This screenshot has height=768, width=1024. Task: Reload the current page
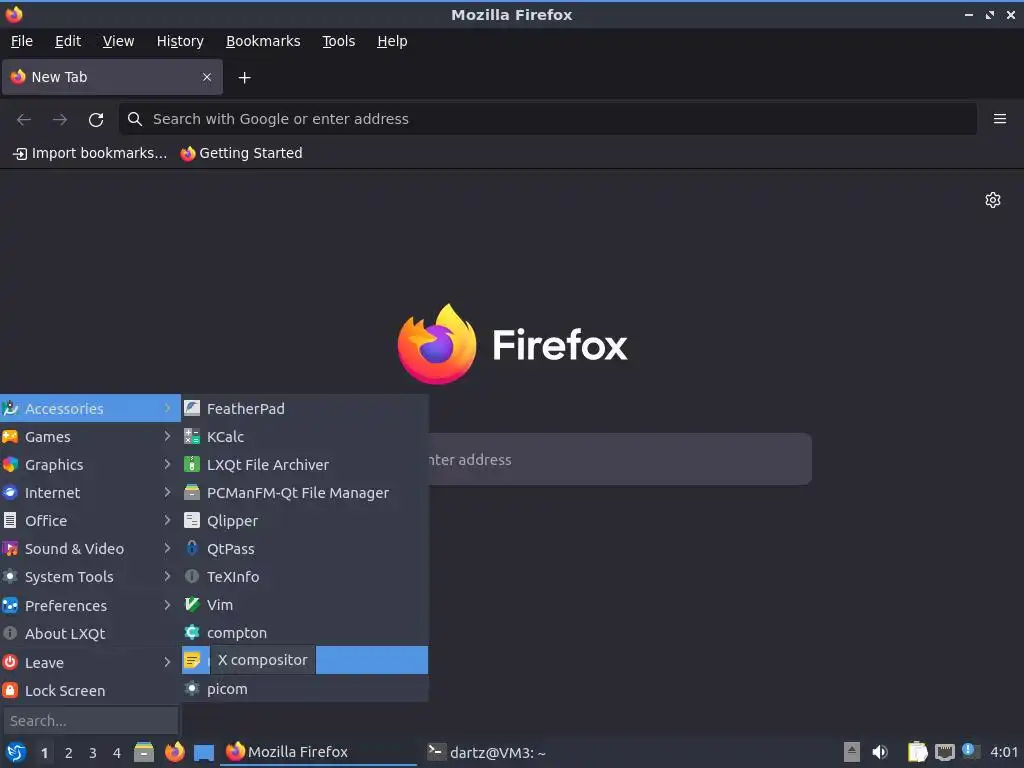(96, 120)
